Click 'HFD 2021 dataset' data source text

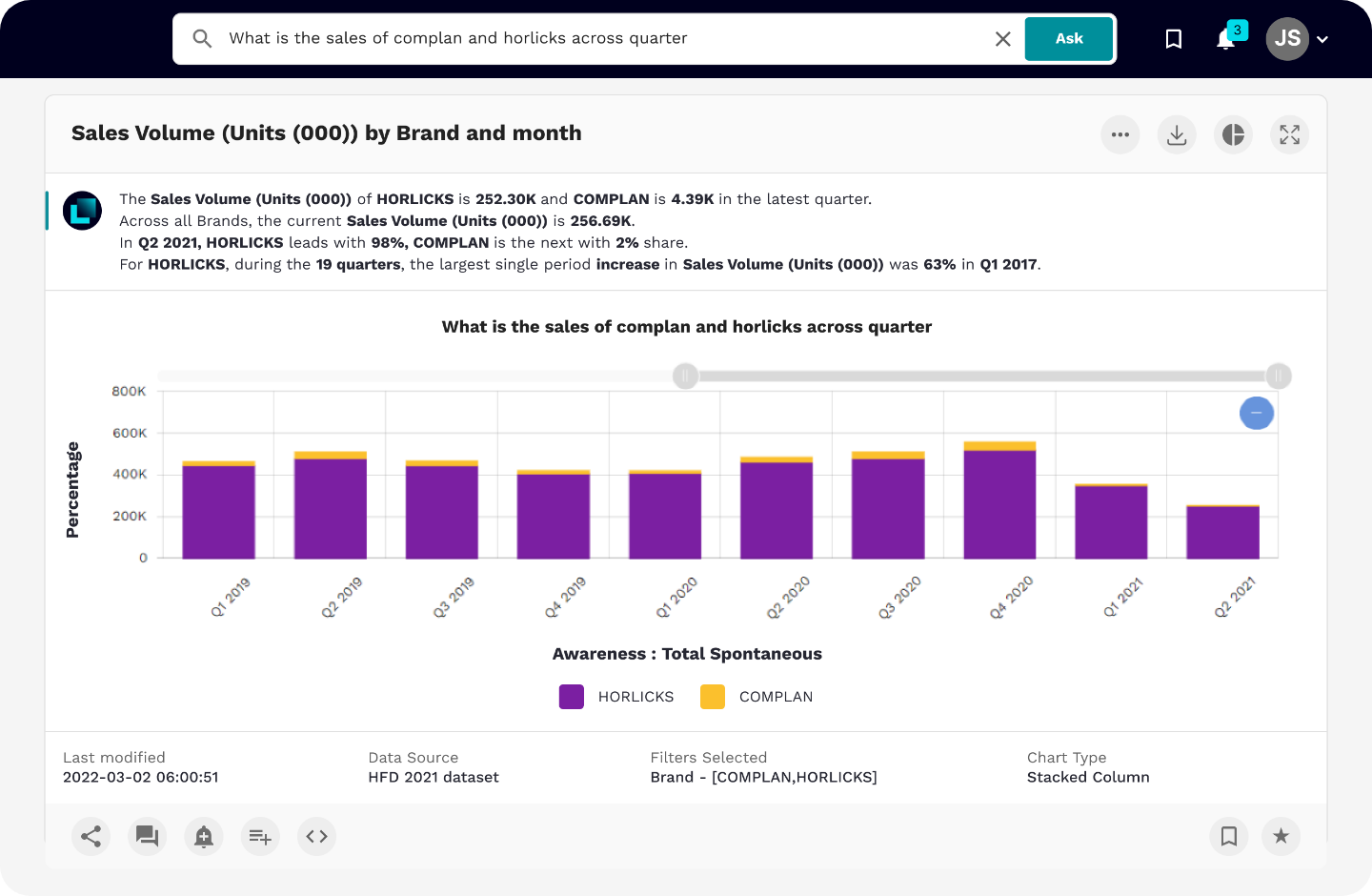click(x=434, y=778)
